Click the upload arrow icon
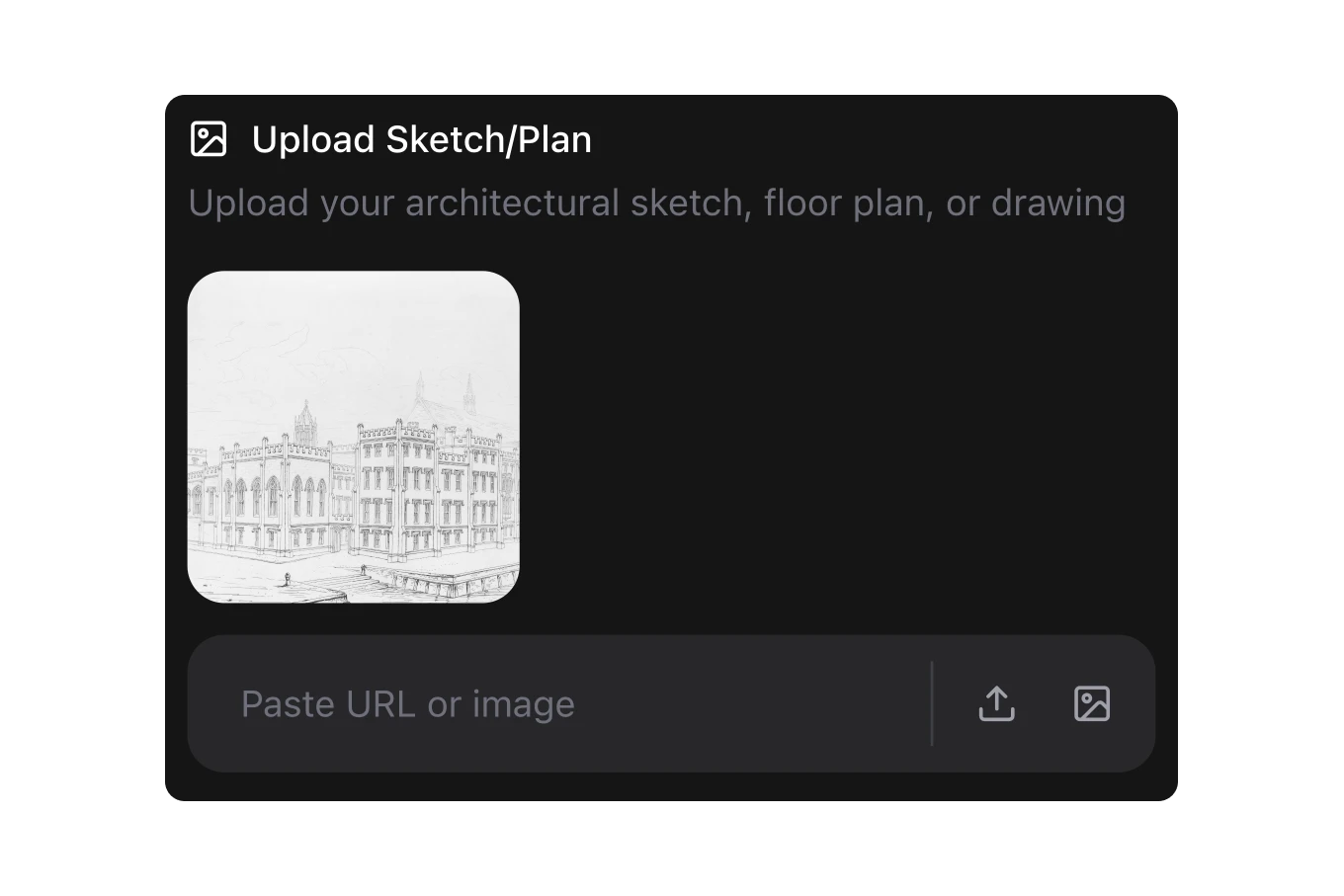The image size is (1344, 896). pos(996,703)
